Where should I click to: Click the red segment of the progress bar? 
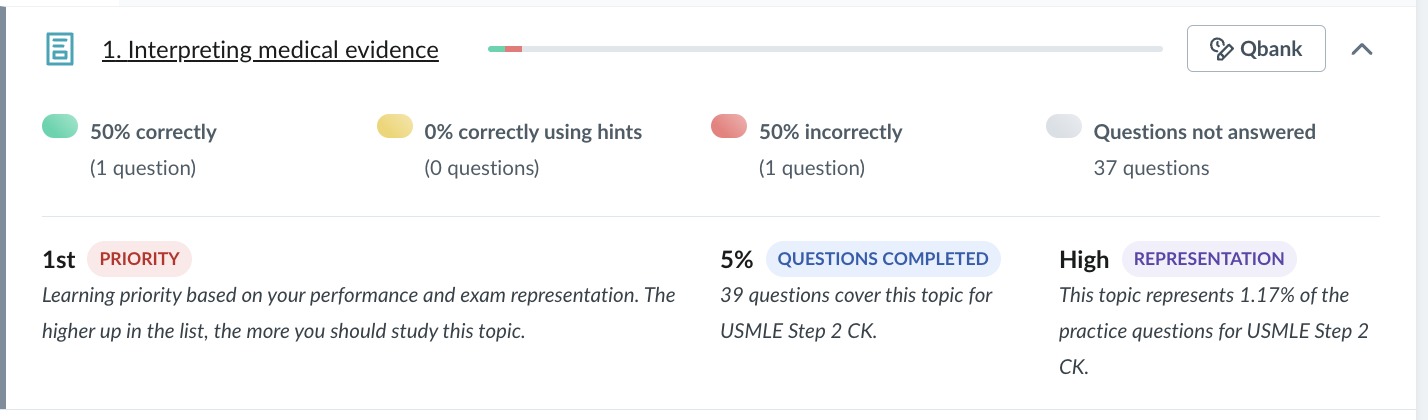(x=513, y=49)
